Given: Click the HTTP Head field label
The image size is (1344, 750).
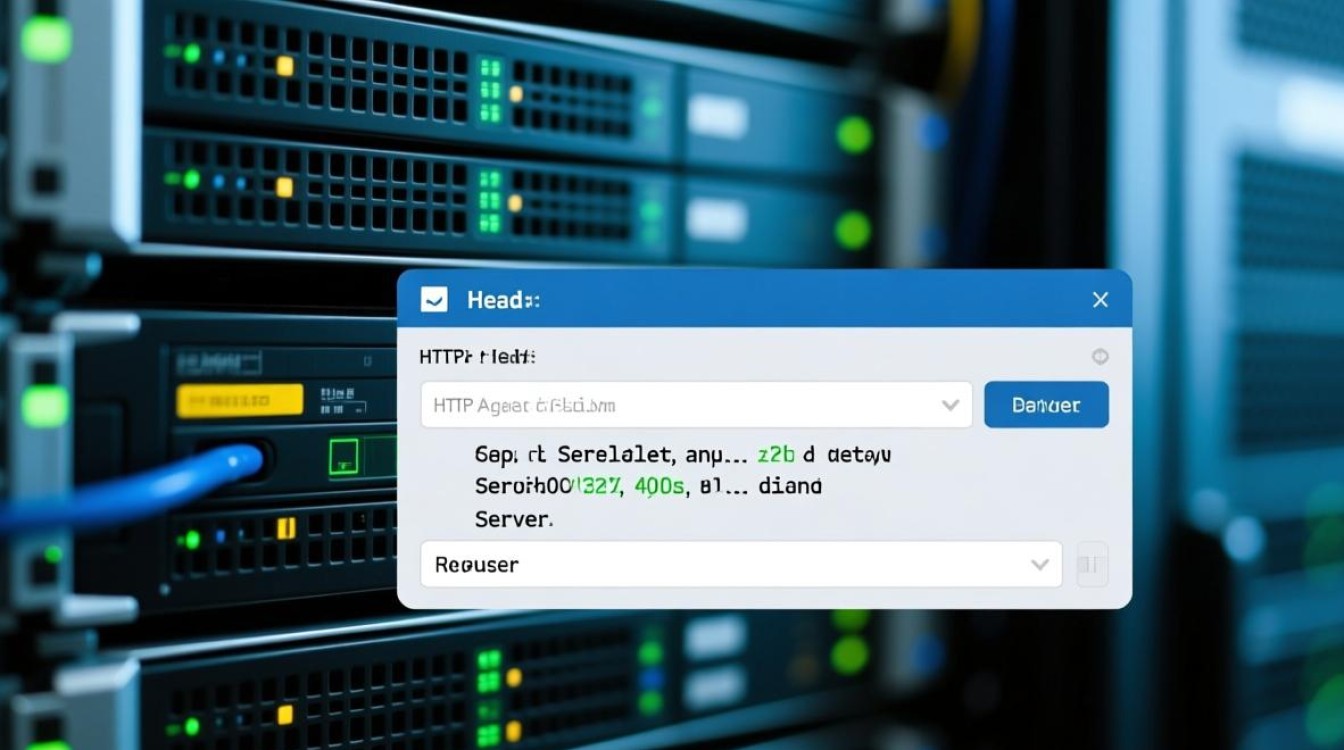Looking at the screenshot, I should [x=477, y=357].
